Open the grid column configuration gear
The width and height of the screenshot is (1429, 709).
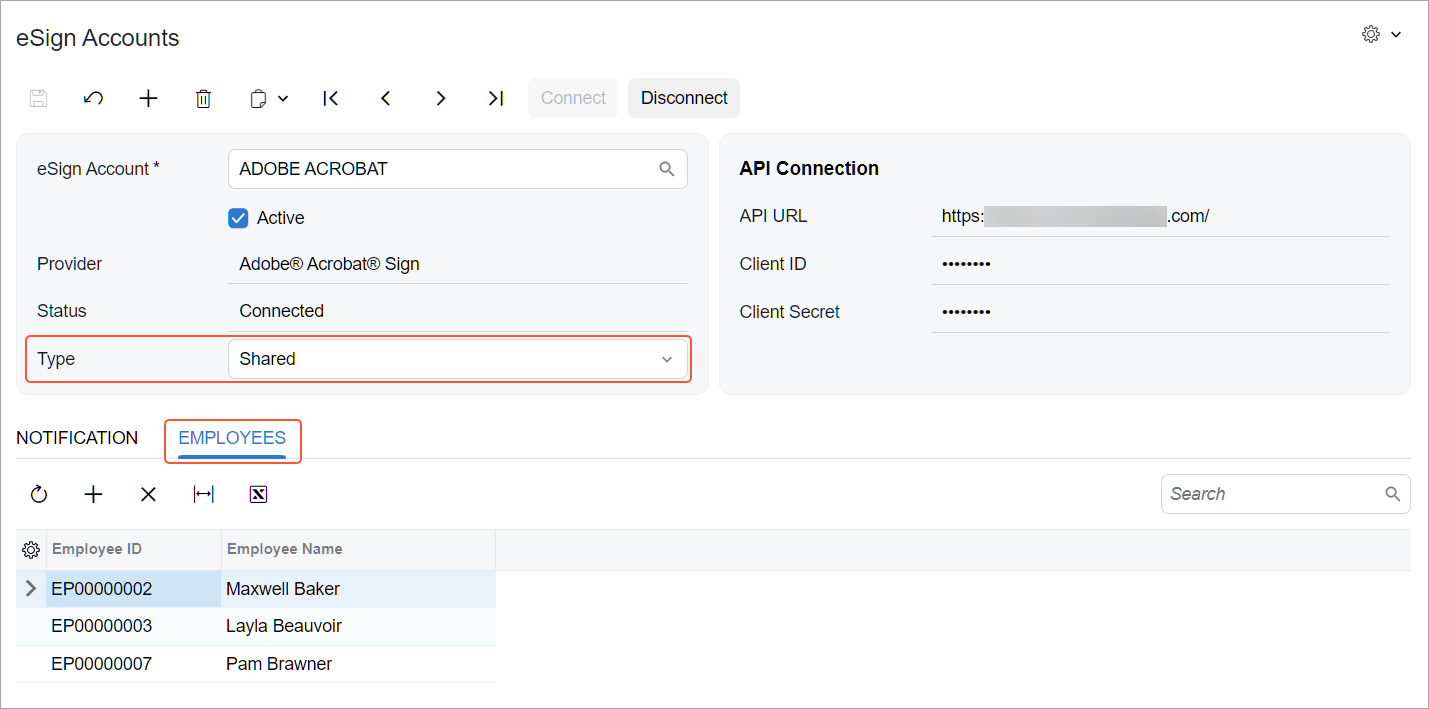click(x=31, y=550)
